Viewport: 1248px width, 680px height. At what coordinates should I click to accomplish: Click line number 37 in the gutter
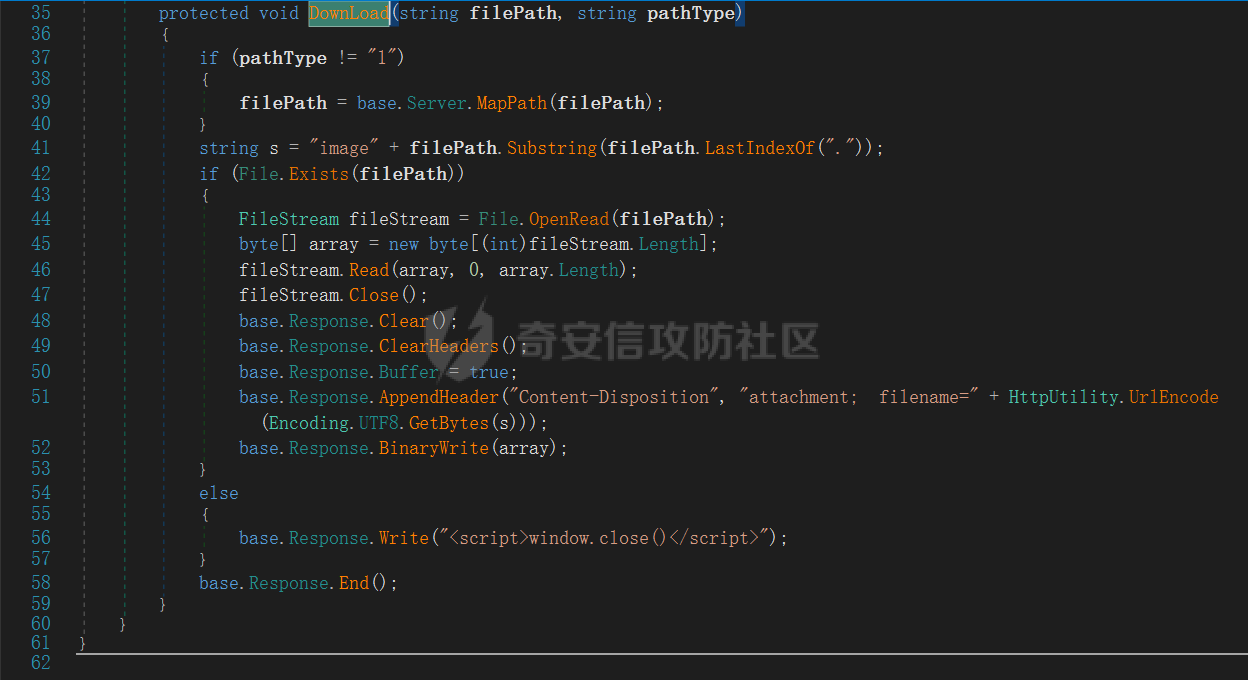coord(41,57)
